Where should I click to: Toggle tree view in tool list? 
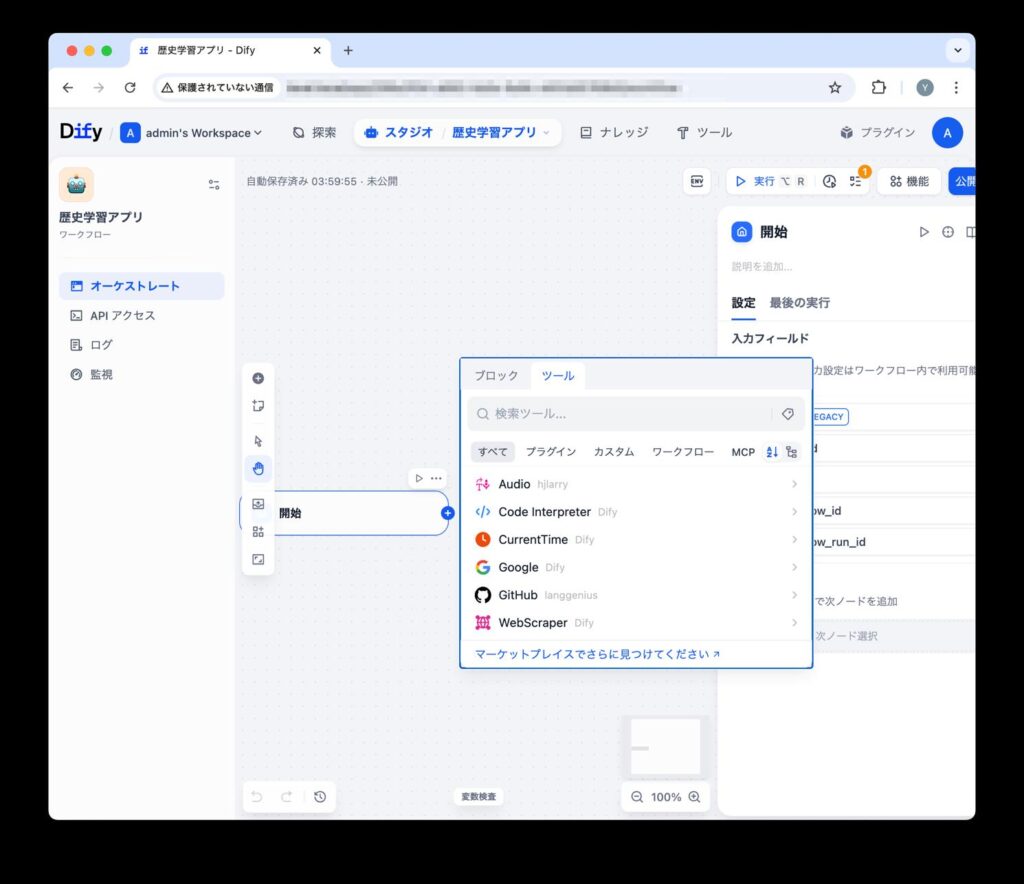792,452
